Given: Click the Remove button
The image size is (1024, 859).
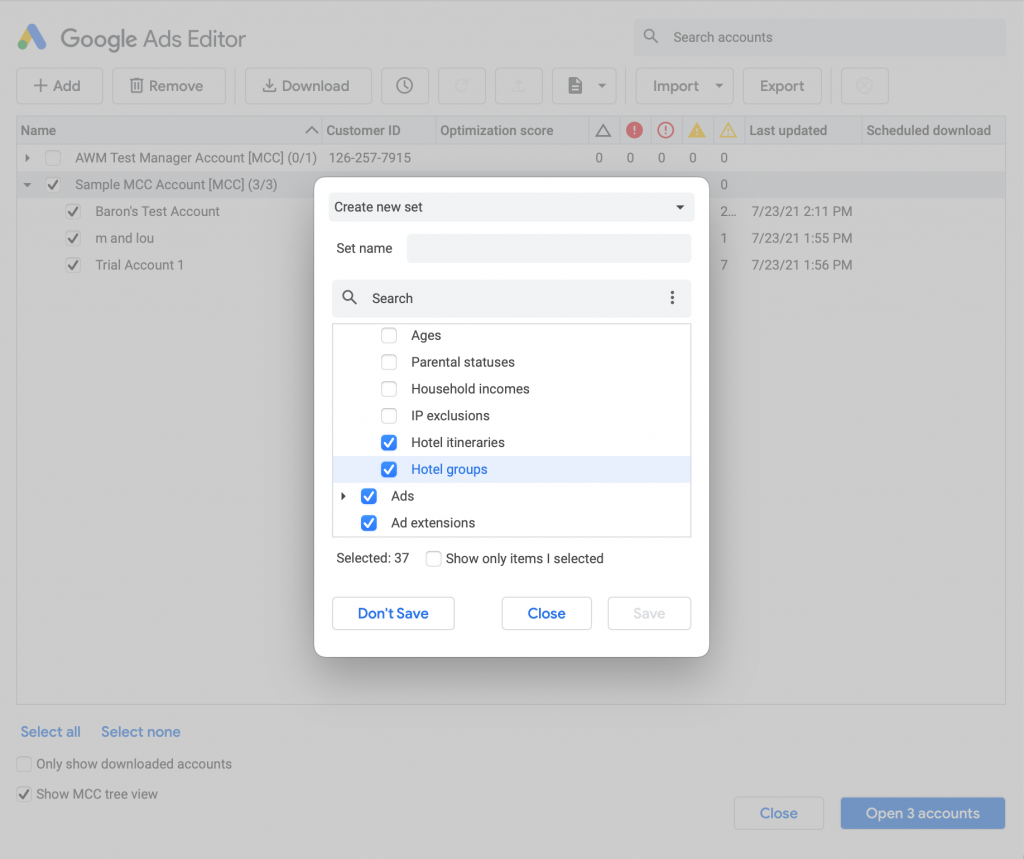Looking at the screenshot, I should point(168,86).
